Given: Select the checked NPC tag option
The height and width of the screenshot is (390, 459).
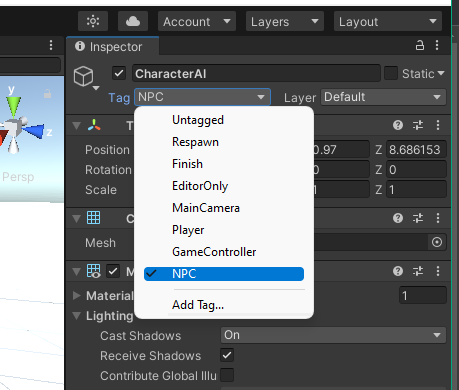Looking at the screenshot, I should pyautogui.click(x=224, y=274).
